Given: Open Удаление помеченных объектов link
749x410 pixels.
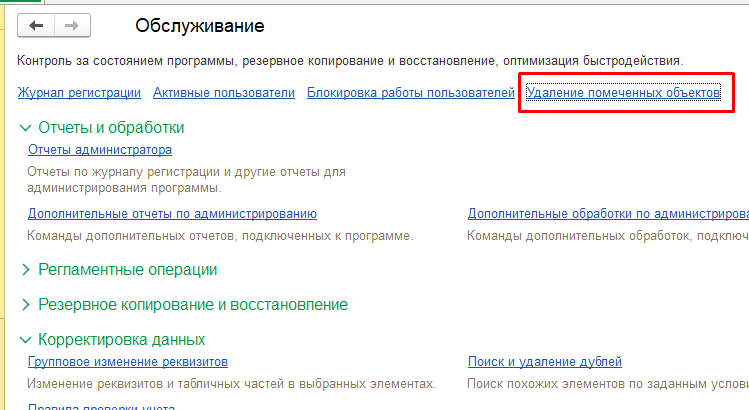Looking at the screenshot, I should point(623,92).
